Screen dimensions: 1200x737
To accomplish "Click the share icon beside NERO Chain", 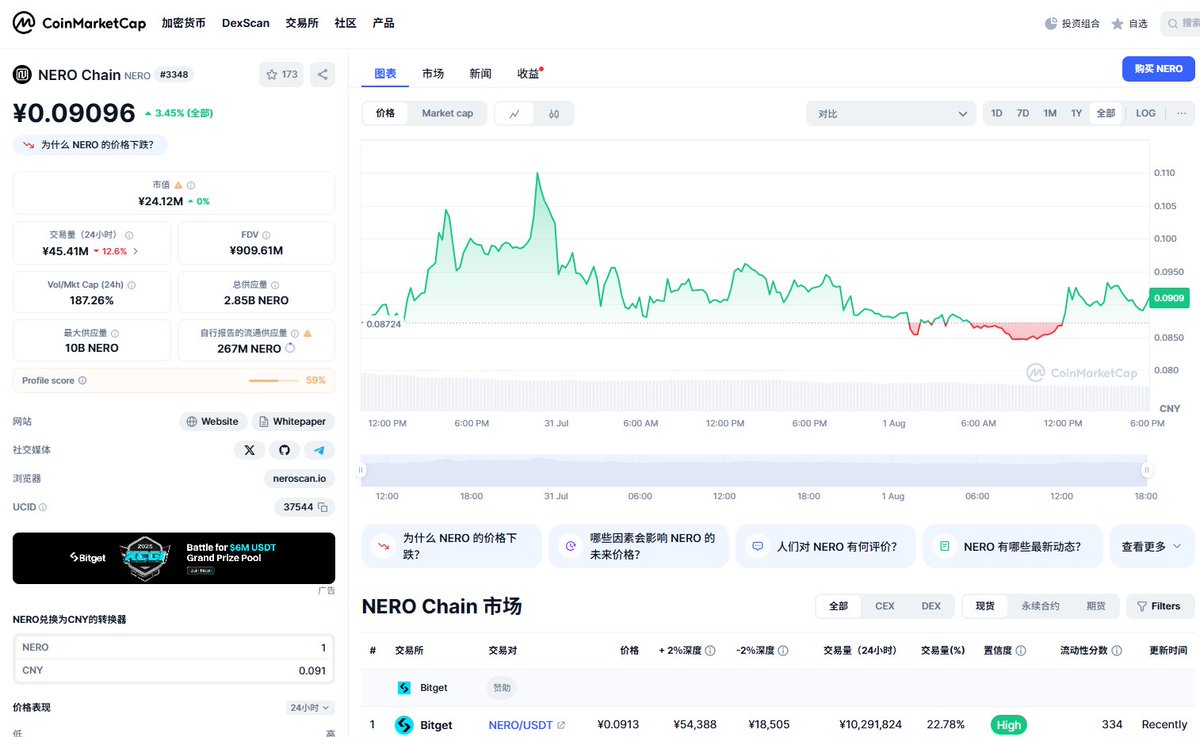I will click(x=322, y=74).
